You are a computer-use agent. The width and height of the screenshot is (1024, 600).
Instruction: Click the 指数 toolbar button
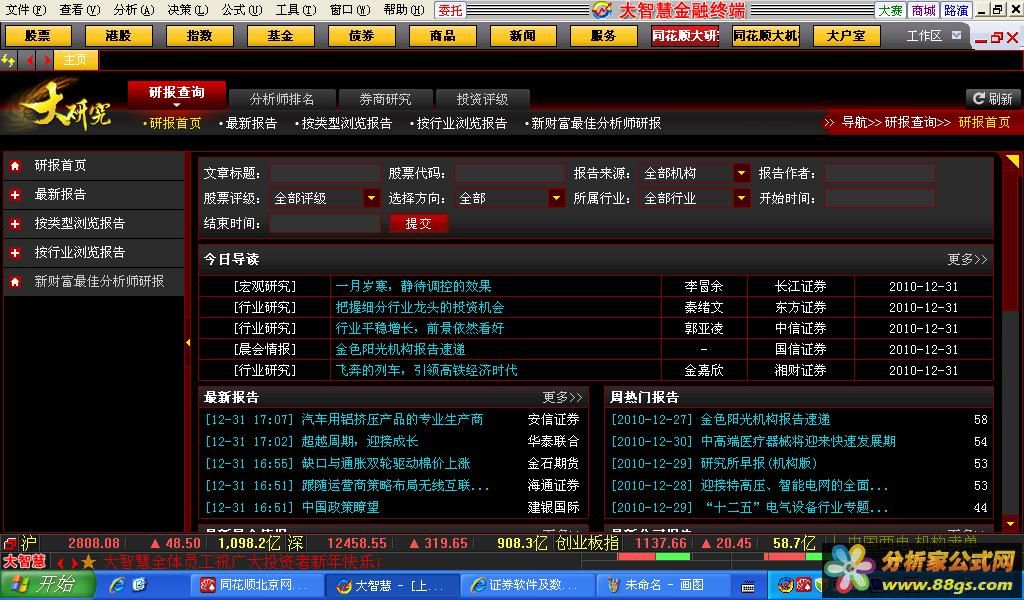click(199, 35)
